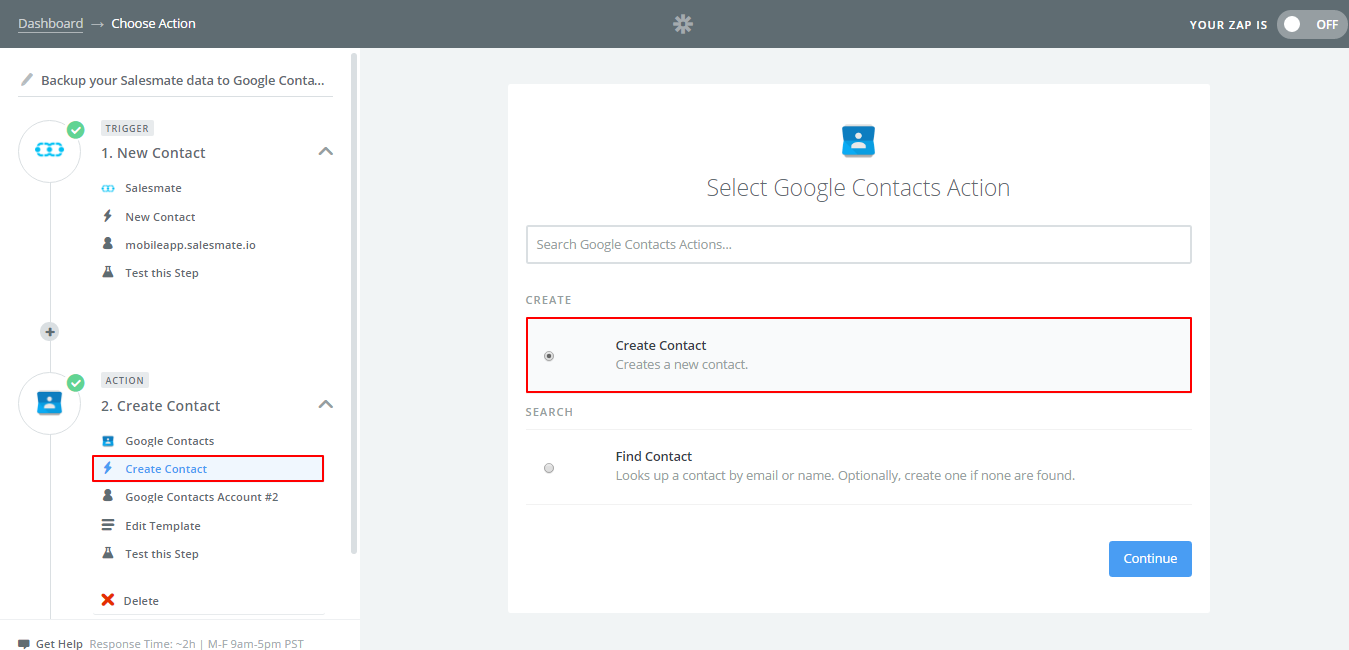Open the Edit Template step
The height and width of the screenshot is (650, 1349).
coord(163,526)
